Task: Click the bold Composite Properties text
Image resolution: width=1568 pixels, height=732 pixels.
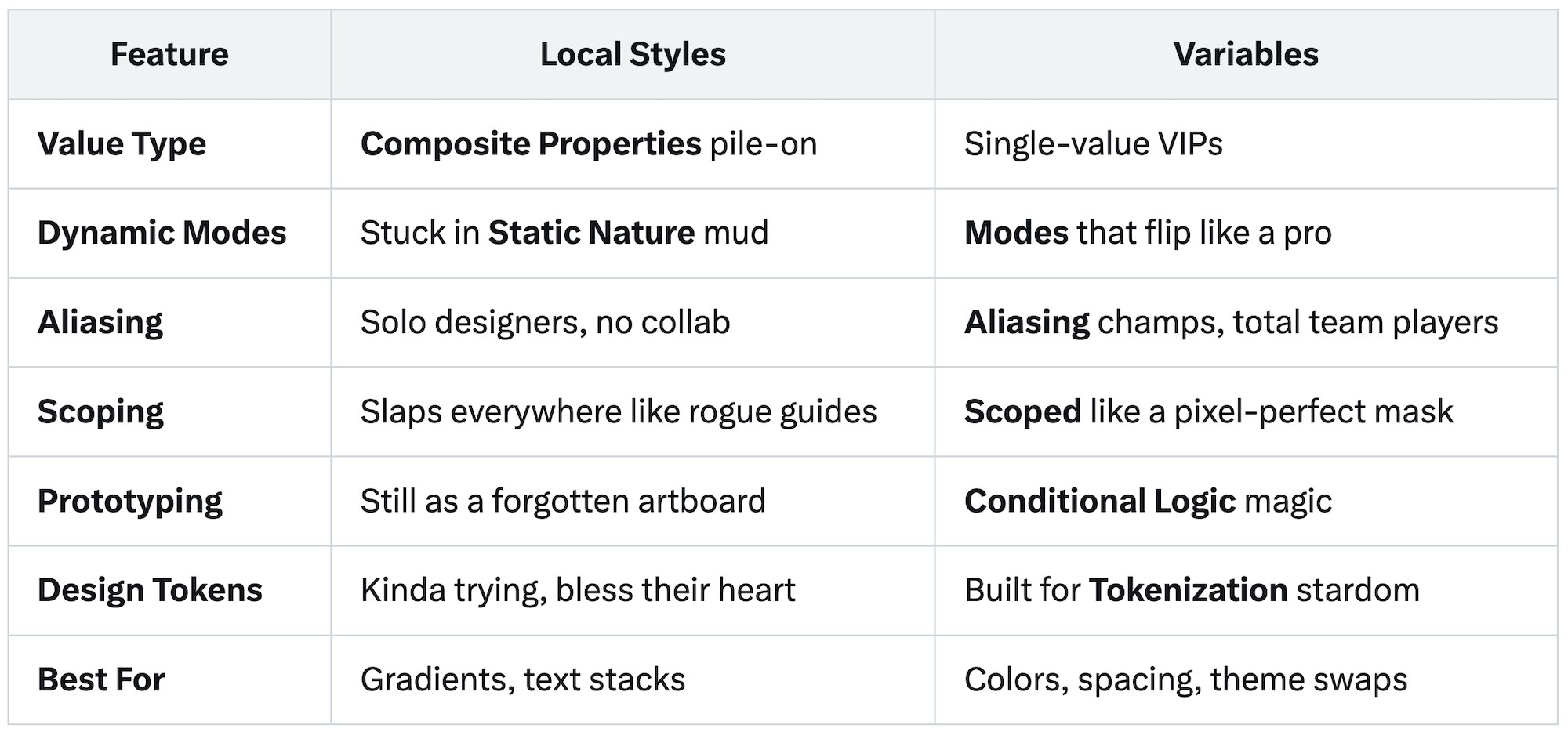Action: coord(531,144)
